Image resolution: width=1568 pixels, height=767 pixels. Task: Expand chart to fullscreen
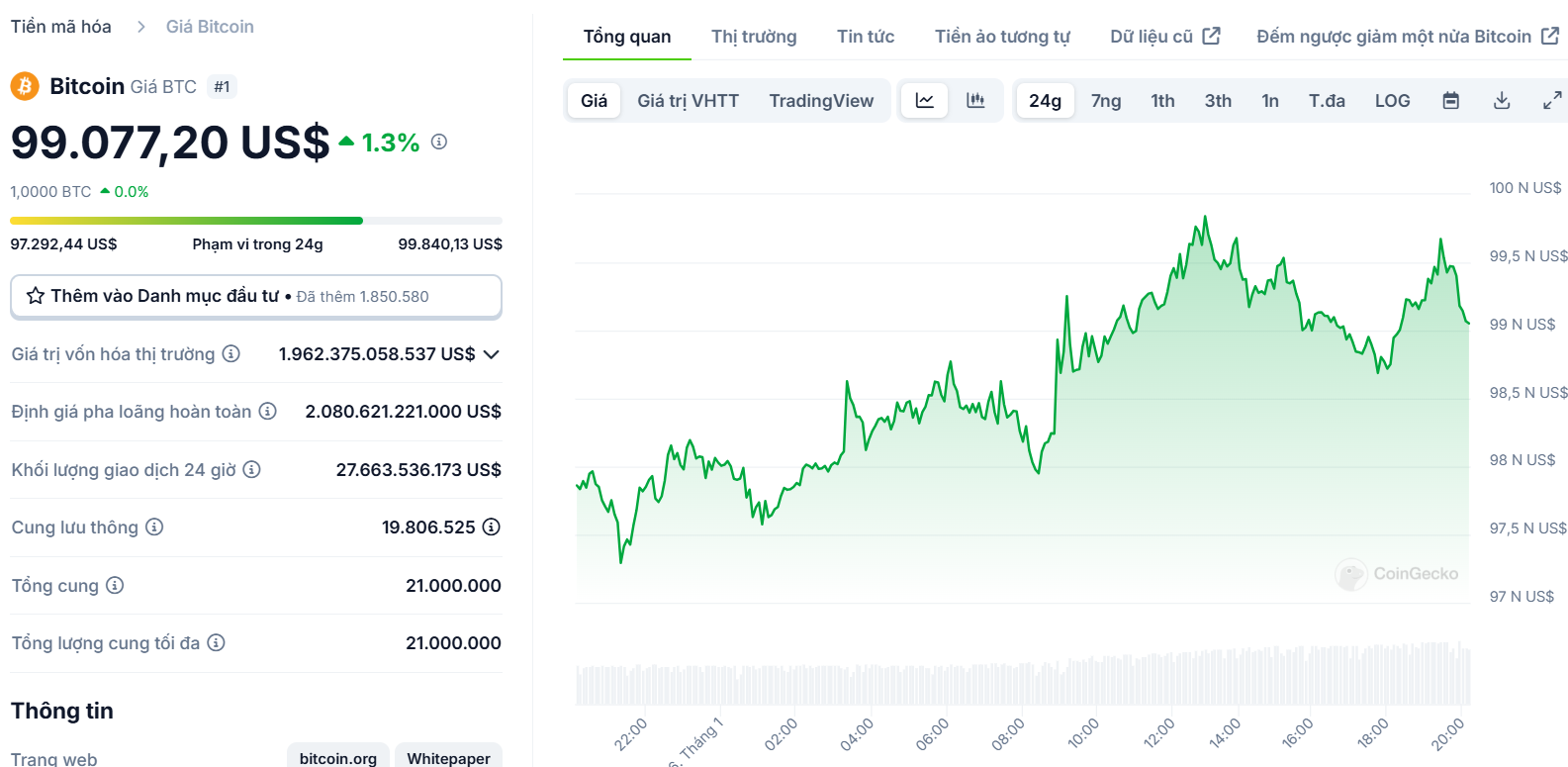1552,100
